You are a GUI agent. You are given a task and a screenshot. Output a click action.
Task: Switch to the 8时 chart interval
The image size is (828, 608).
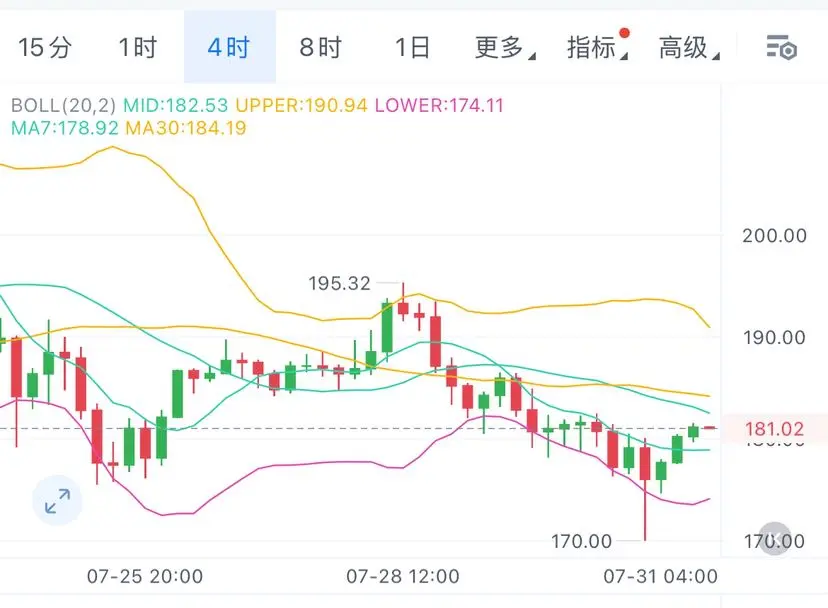click(x=321, y=48)
